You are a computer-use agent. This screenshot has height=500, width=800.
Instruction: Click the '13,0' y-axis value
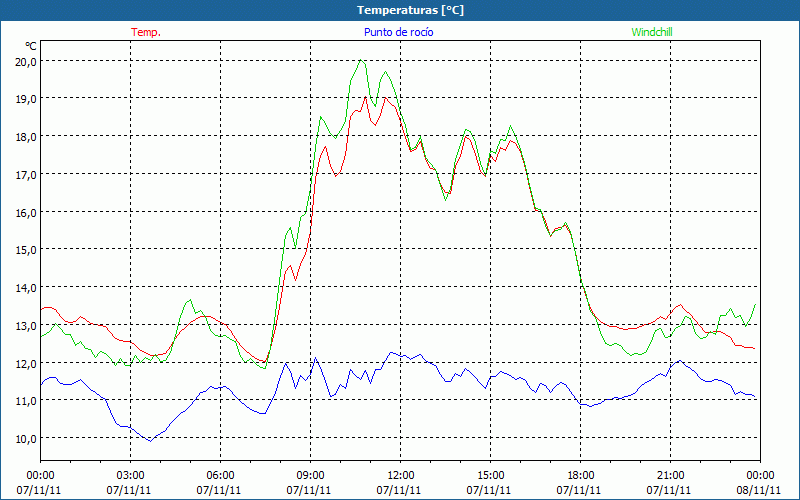tap(27, 326)
